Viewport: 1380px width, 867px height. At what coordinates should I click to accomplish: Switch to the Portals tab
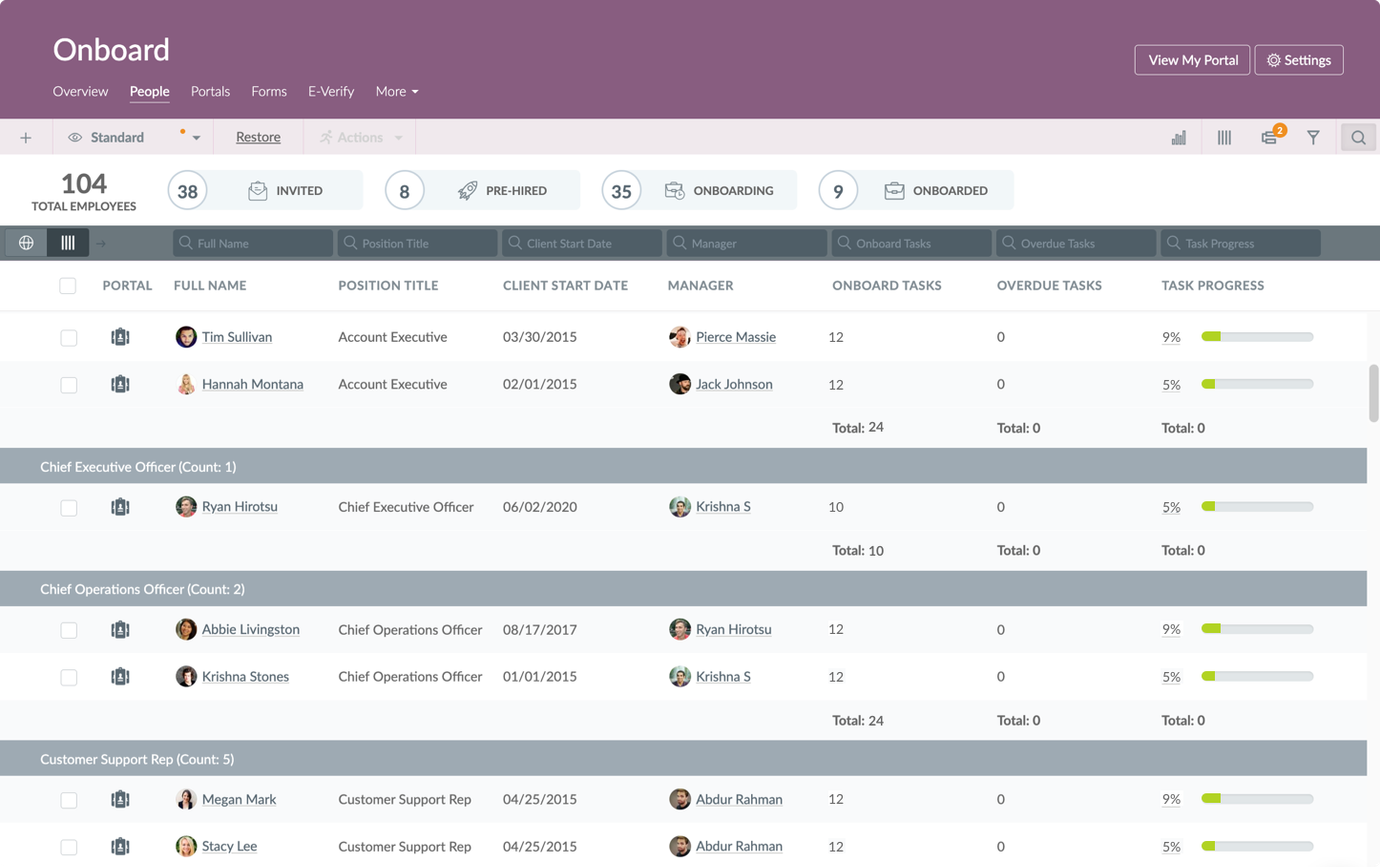click(x=210, y=91)
